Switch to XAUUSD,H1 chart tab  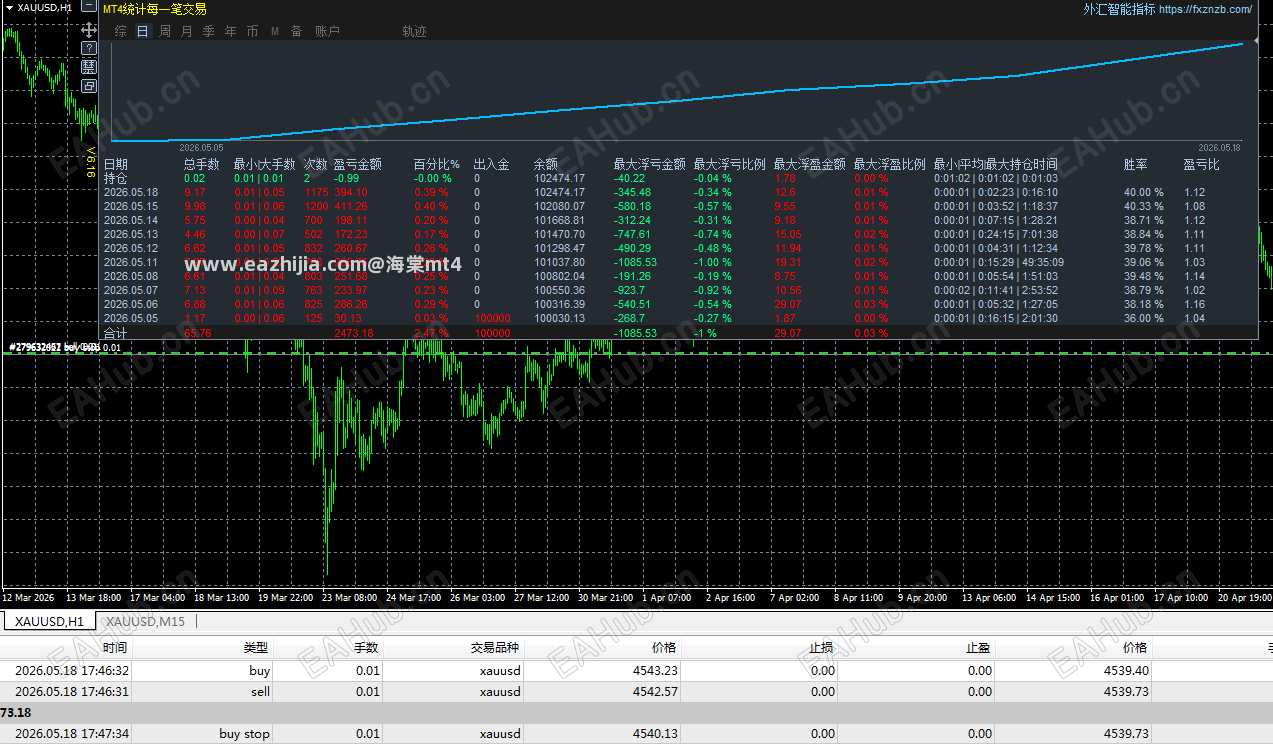49,621
